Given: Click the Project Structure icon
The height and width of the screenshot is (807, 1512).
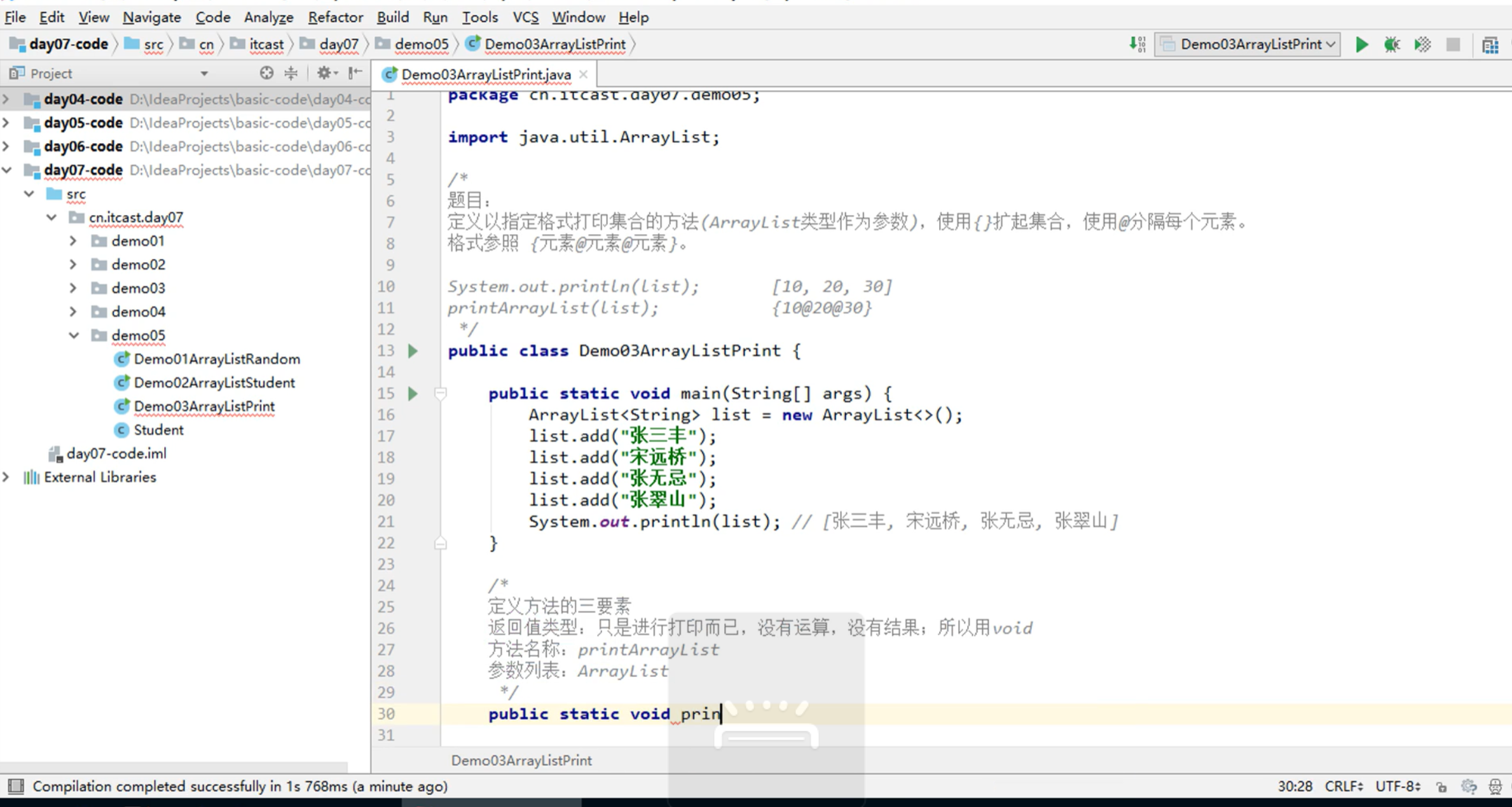Looking at the screenshot, I should 1490,45.
